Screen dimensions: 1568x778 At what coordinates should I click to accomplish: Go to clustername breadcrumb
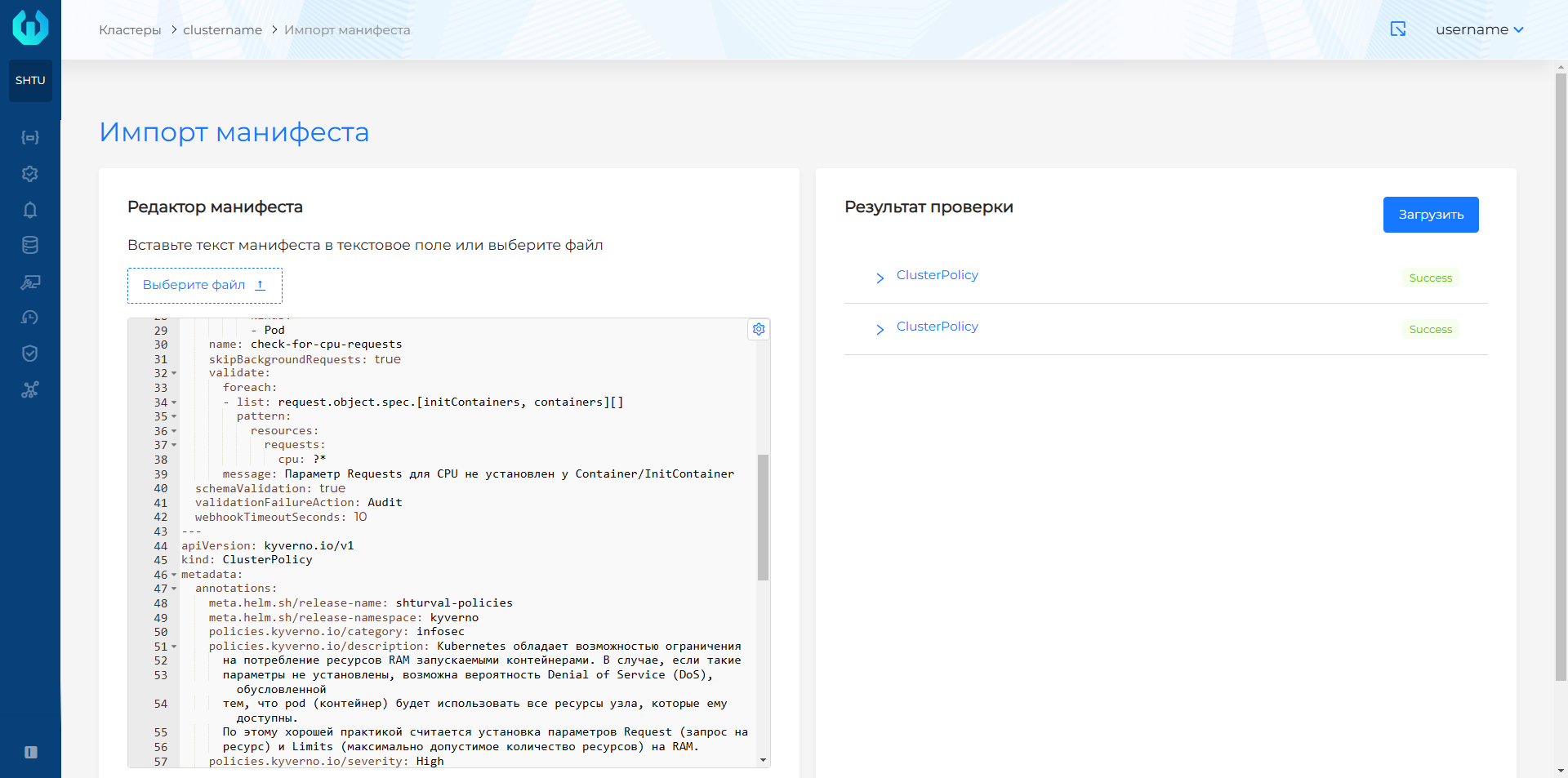point(222,30)
